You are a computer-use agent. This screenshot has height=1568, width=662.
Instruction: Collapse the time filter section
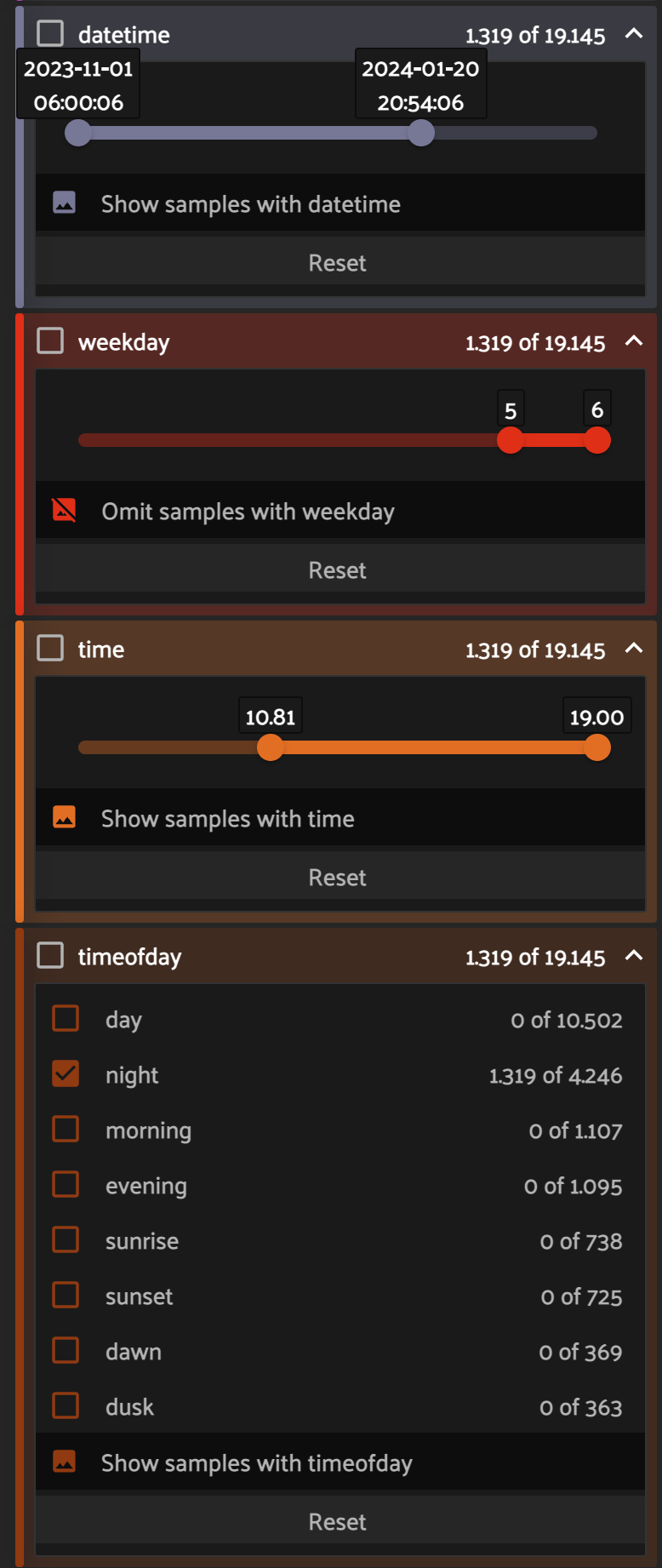click(x=634, y=649)
